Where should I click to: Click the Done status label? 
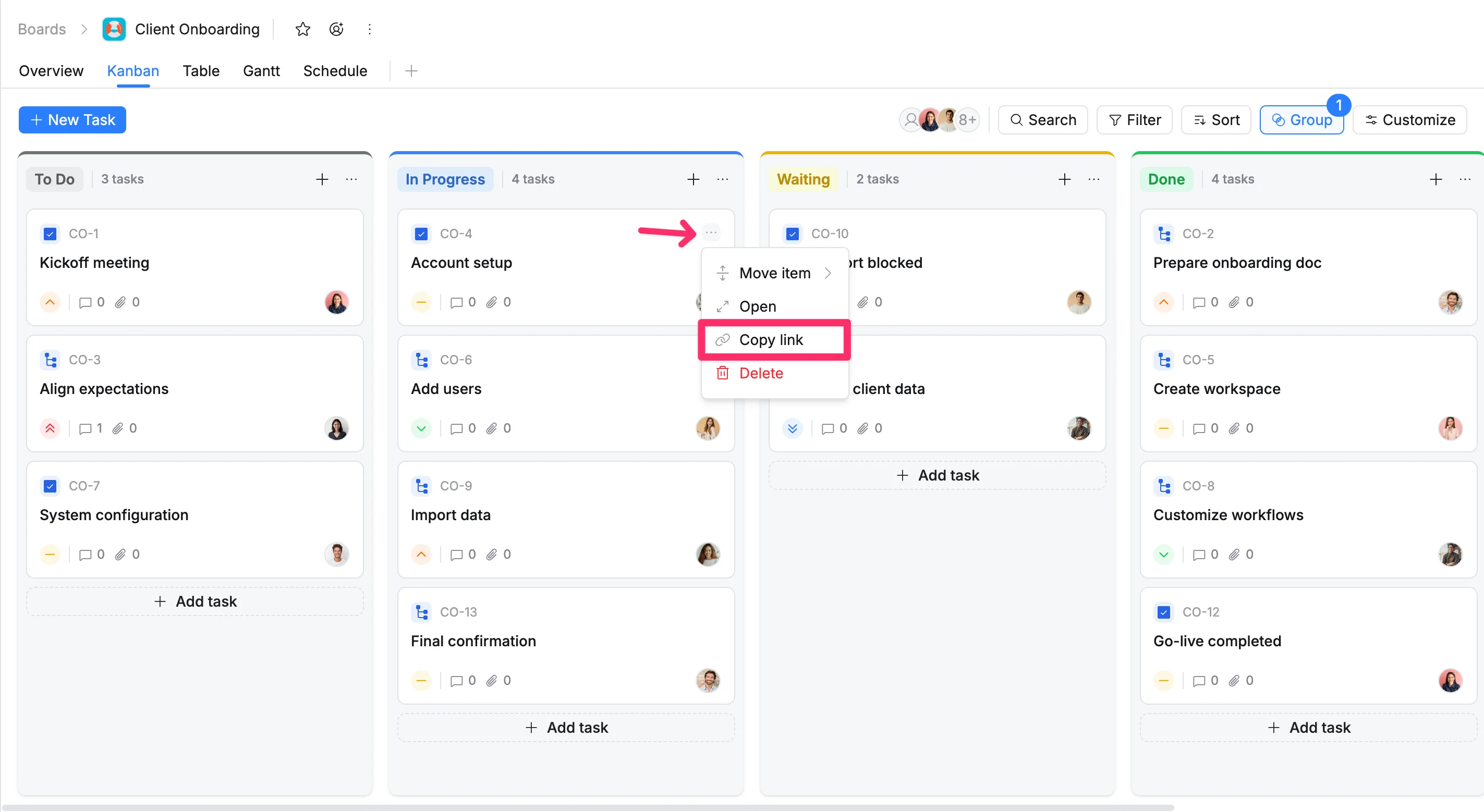[x=1166, y=179]
